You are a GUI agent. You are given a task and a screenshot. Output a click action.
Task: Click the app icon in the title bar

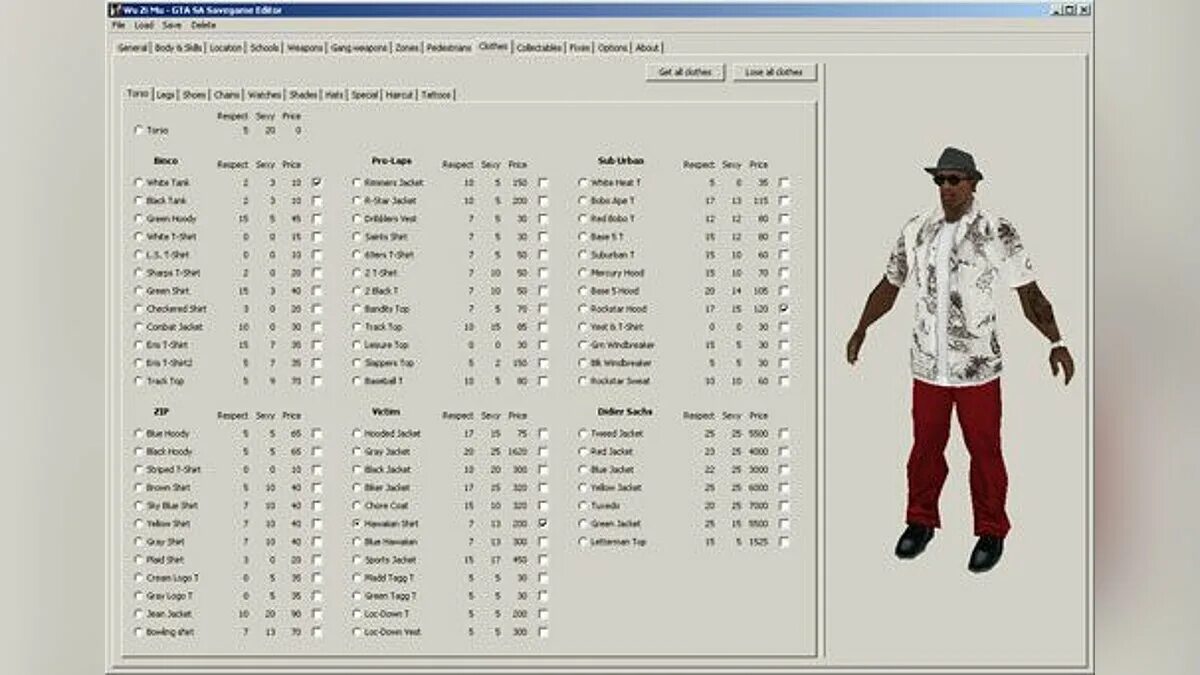pos(115,9)
